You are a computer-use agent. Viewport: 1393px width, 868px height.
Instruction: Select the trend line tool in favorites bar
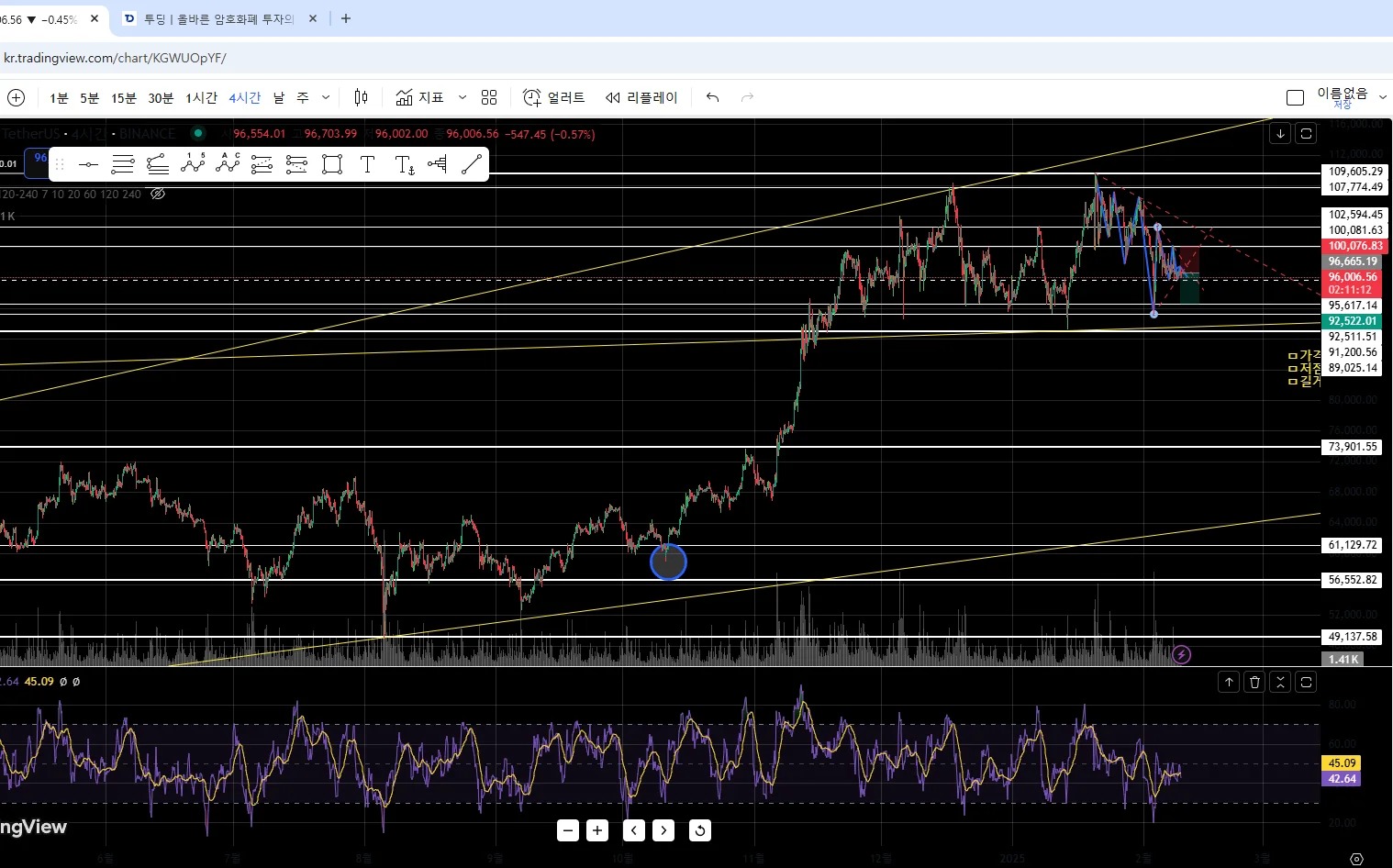point(472,164)
